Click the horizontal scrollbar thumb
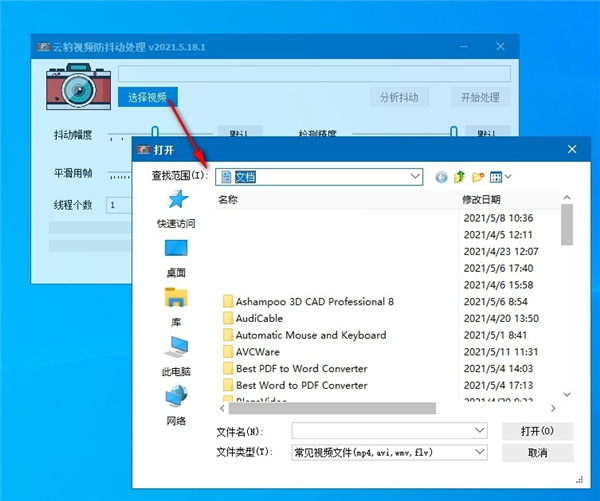Viewport: 600px width, 501px height. coord(332,408)
